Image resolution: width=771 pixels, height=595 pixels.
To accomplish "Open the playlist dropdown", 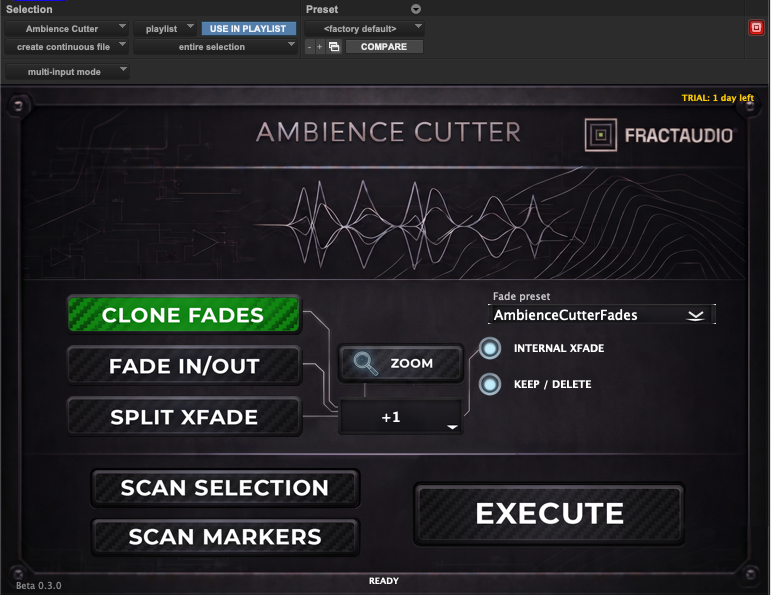I will (165, 29).
